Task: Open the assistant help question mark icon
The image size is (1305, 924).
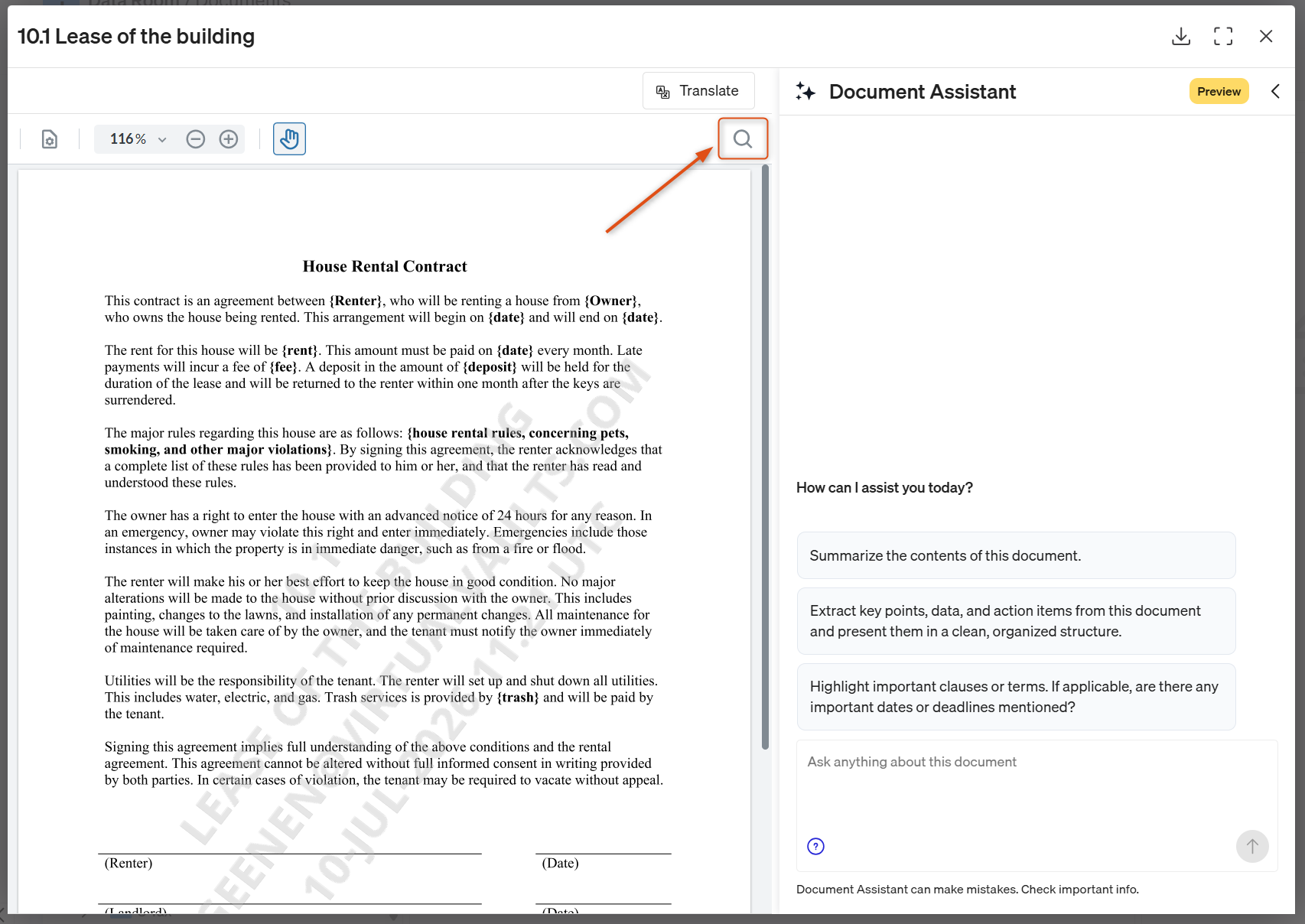Action: [x=816, y=846]
